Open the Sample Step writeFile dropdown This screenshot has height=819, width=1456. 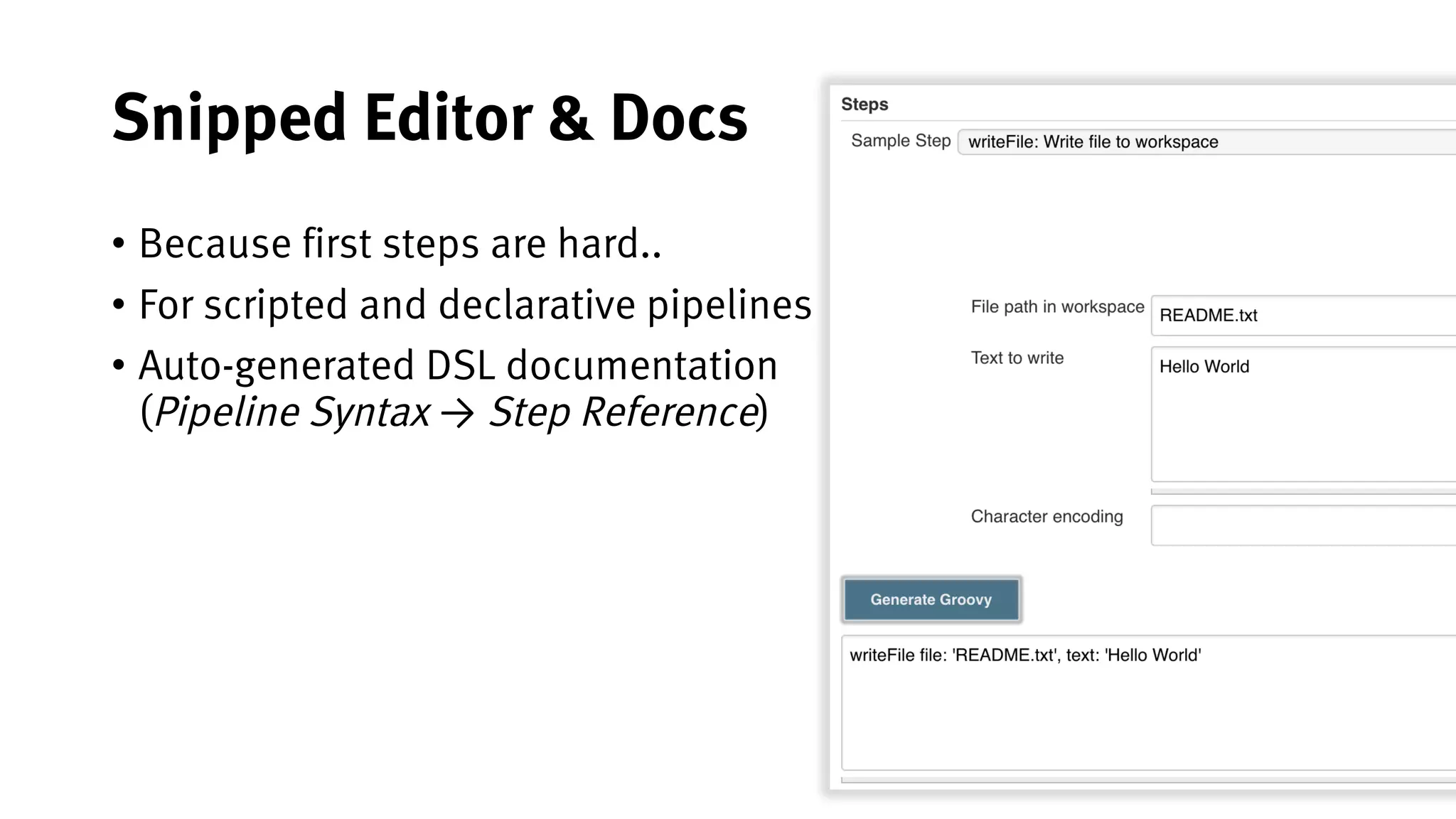[1207, 142]
